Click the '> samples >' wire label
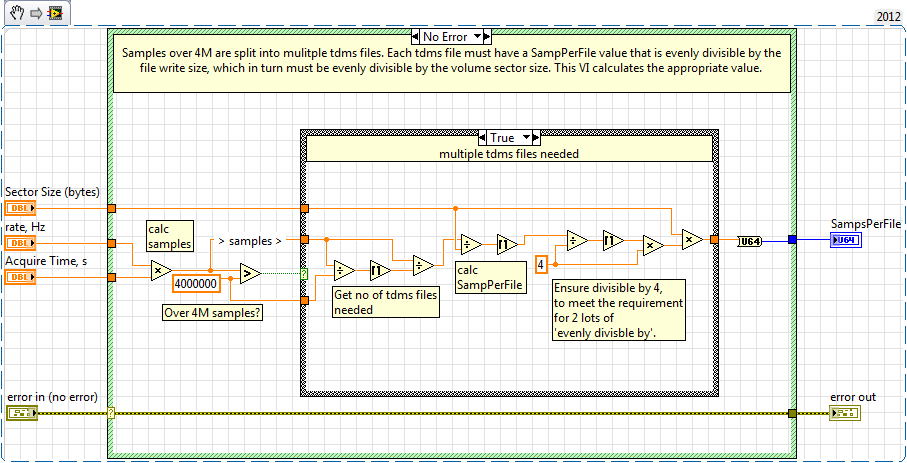The image size is (907, 463). [248, 241]
